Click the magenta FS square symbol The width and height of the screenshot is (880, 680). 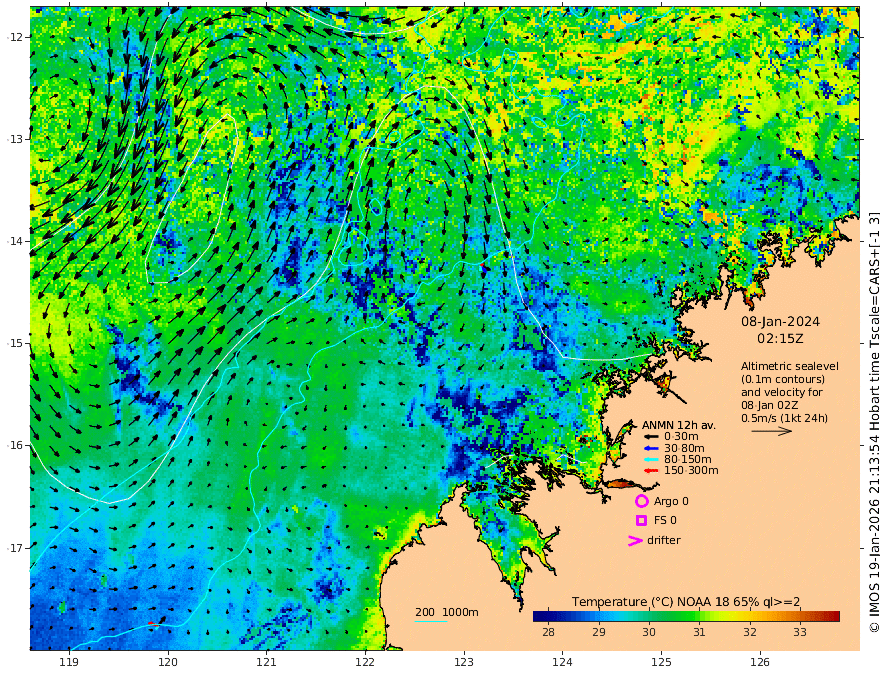[x=641, y=521]
